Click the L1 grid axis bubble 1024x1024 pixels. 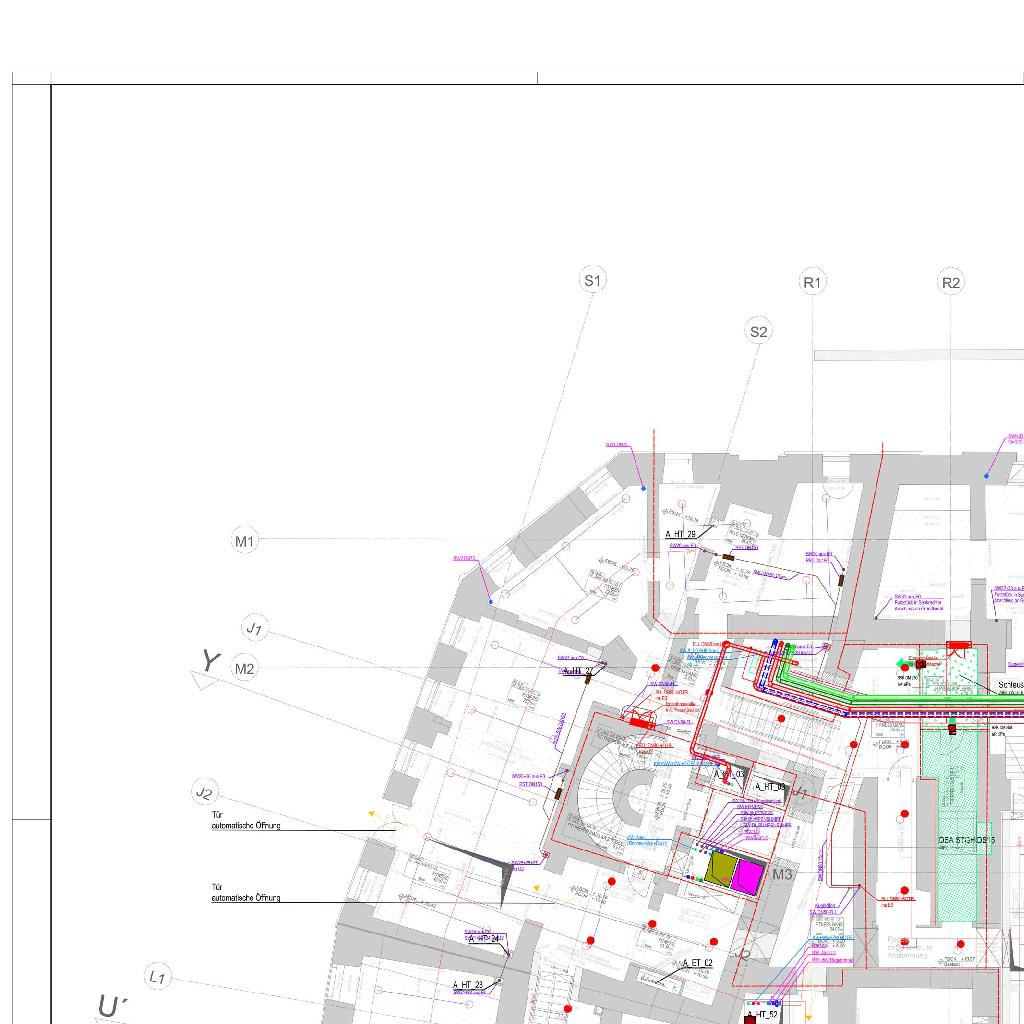157,977
